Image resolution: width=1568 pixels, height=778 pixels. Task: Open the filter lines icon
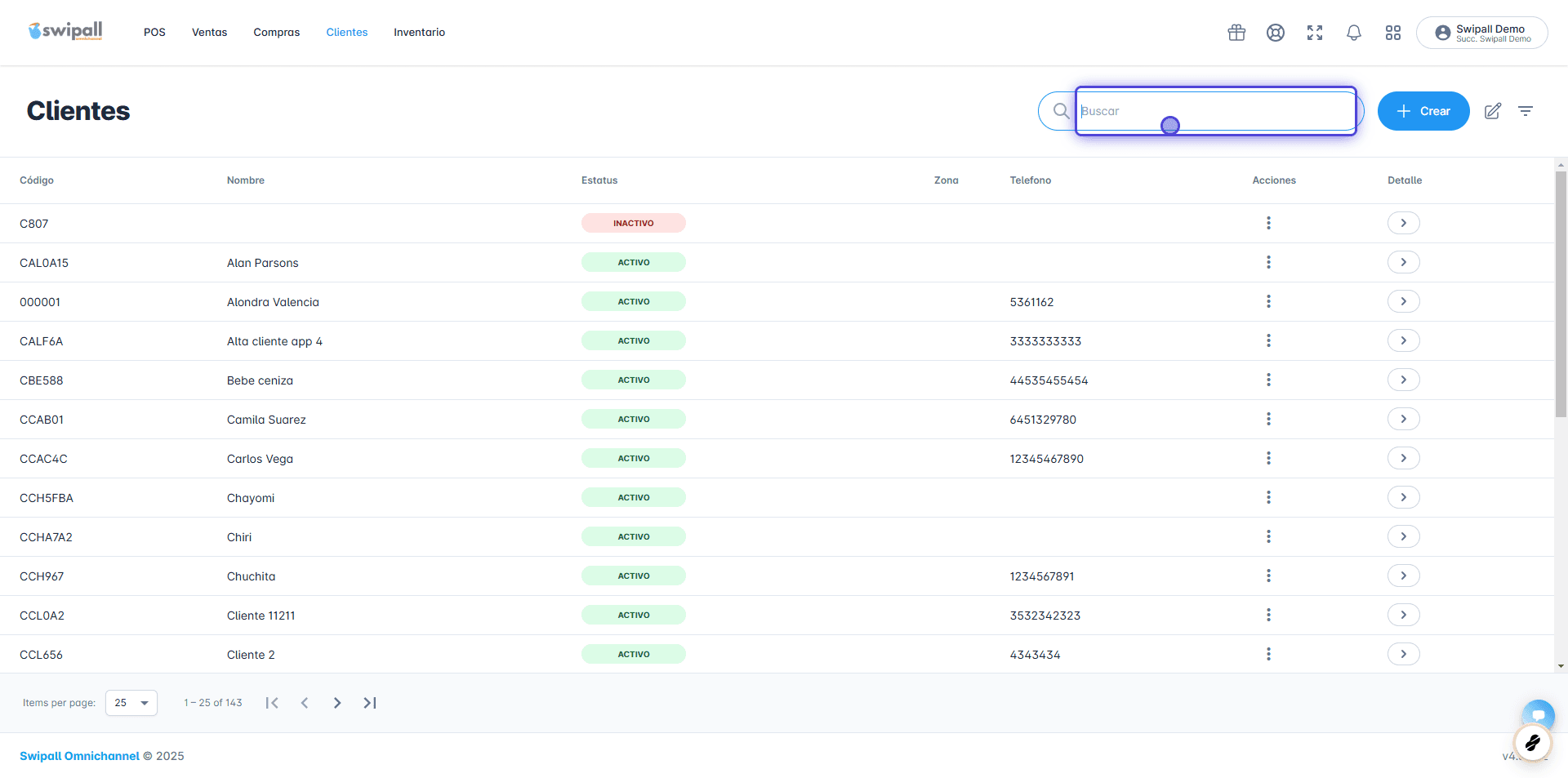[1526, 111]
